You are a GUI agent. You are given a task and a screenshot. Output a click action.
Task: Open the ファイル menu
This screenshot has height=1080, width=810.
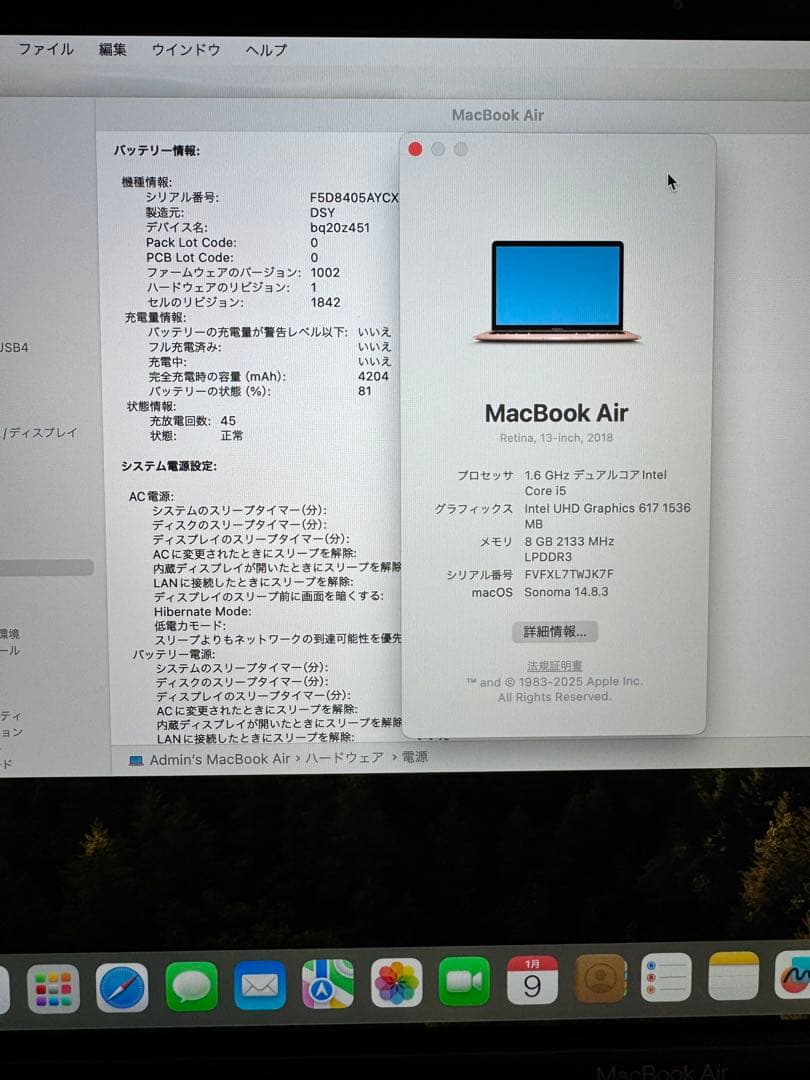[45, 49]
